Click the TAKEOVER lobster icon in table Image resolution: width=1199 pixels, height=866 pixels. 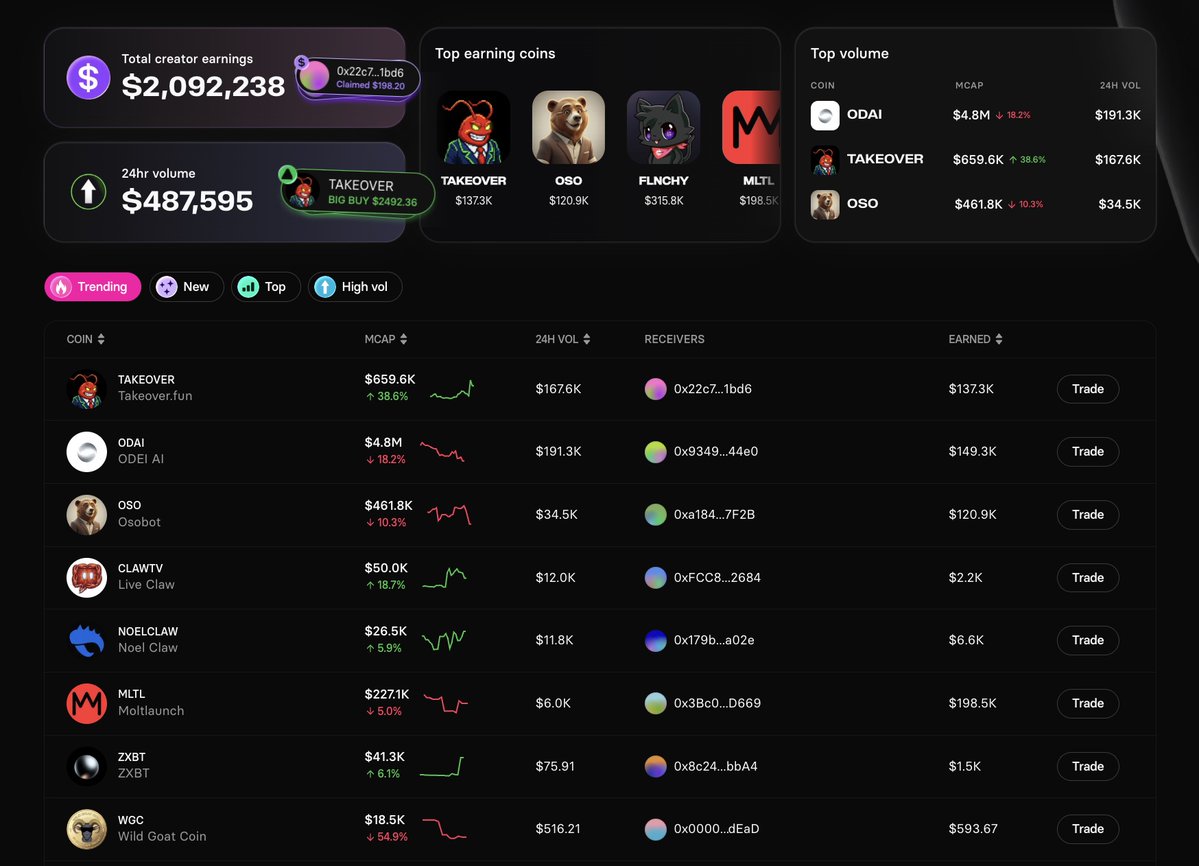[86, 389]
